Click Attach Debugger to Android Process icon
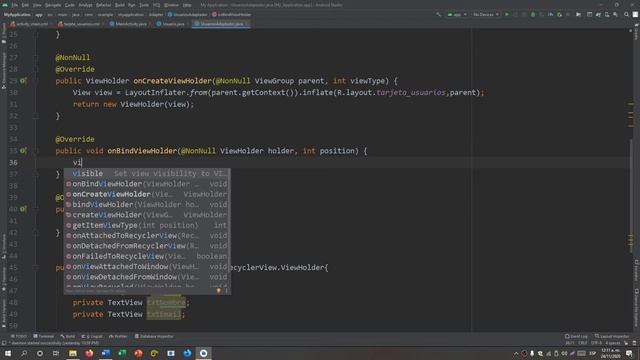 point(560,15)
